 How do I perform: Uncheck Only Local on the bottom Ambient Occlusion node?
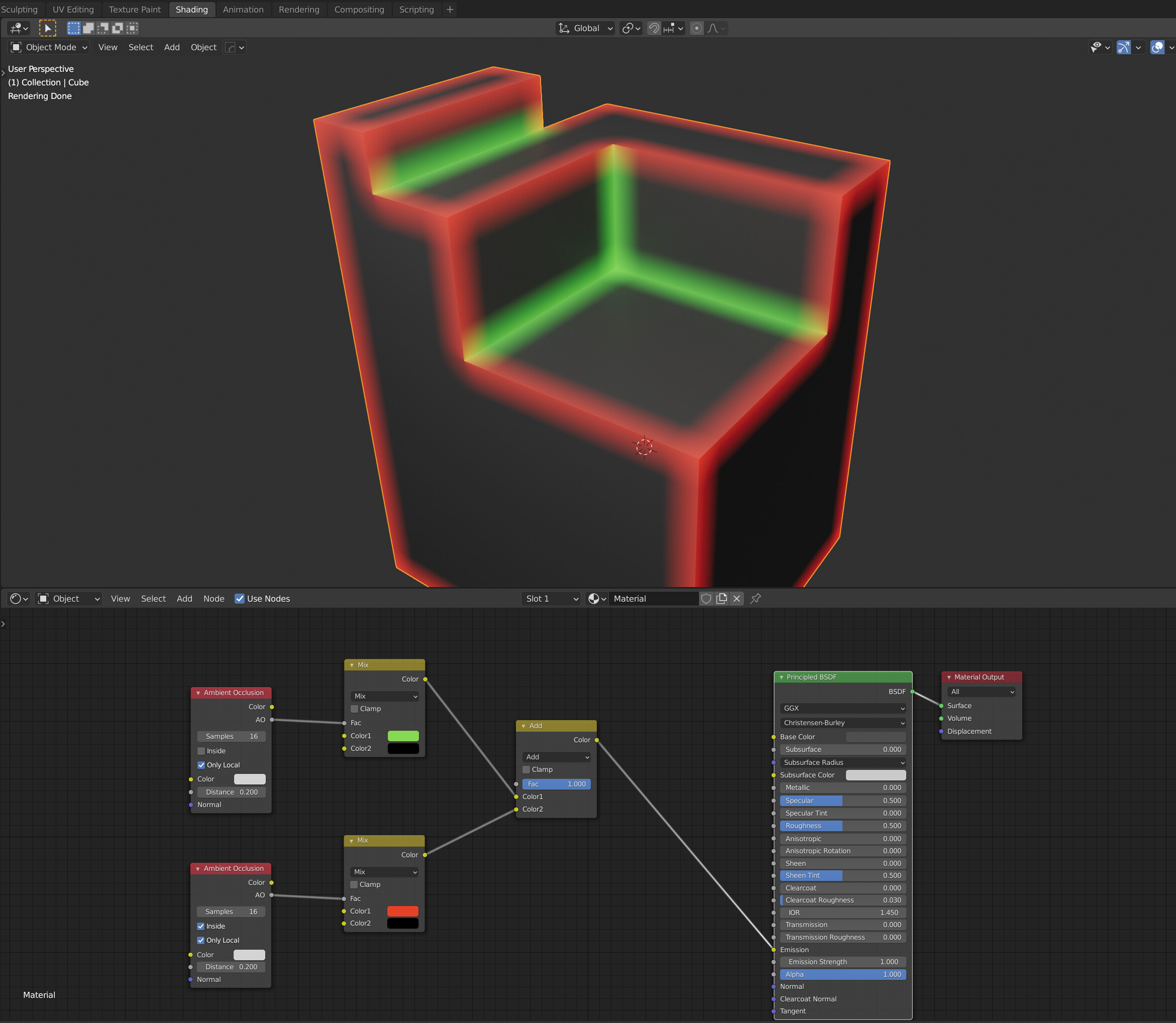tap(201, 940)
